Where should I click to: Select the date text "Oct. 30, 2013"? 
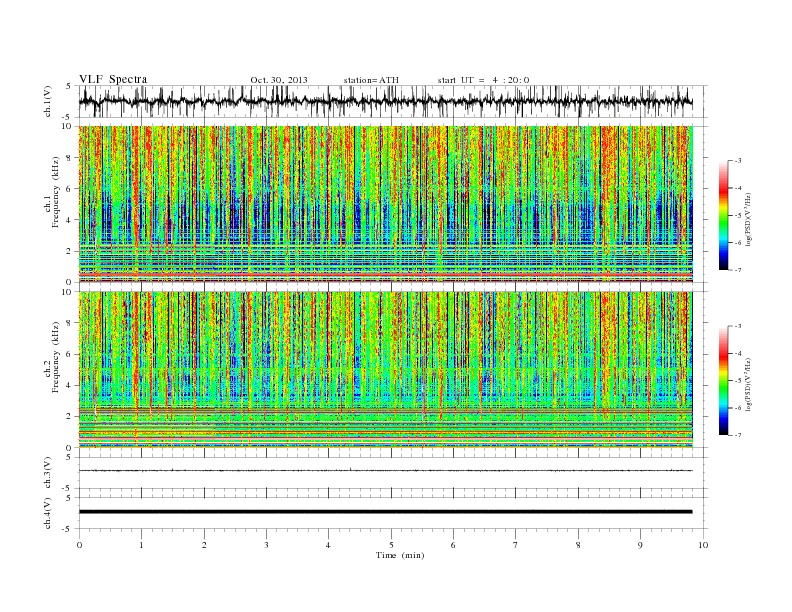(x=279, y=80)
